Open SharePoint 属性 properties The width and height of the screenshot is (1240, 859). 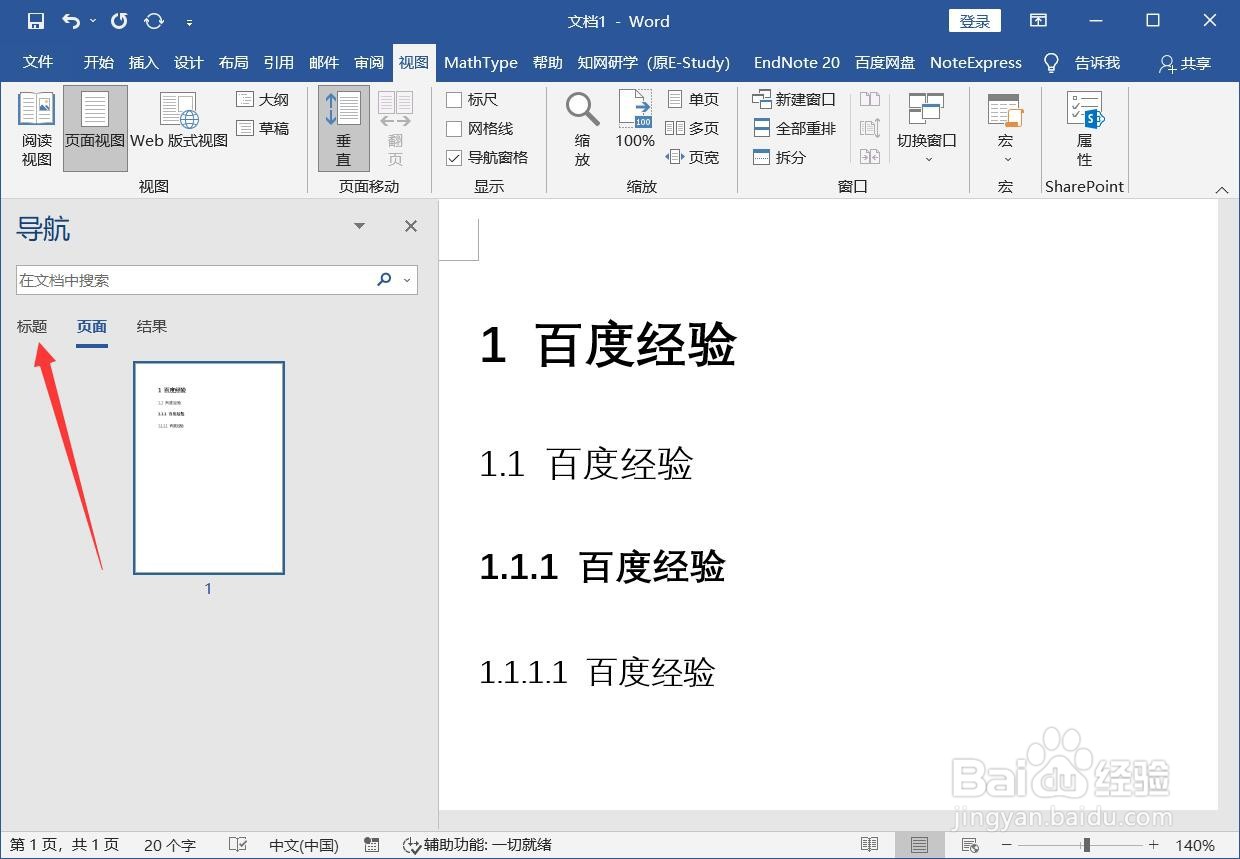coord(1084,128)
